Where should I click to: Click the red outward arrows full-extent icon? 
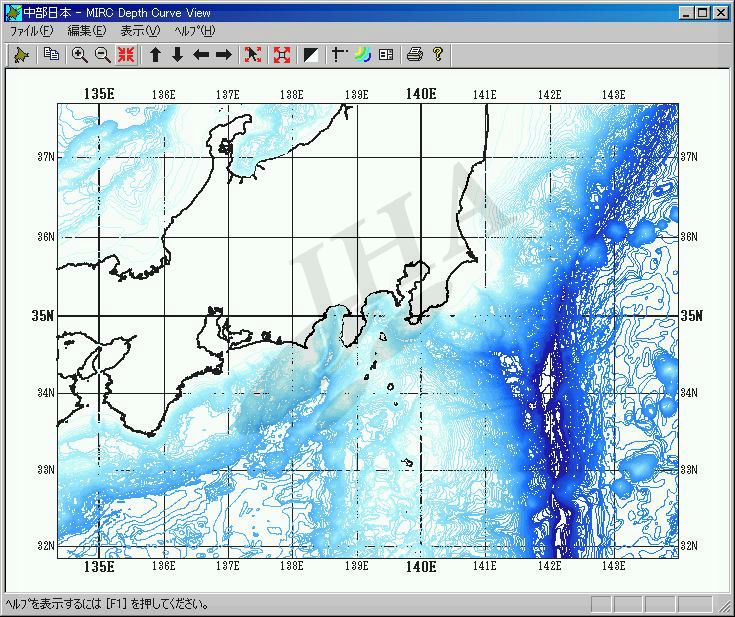282,55
